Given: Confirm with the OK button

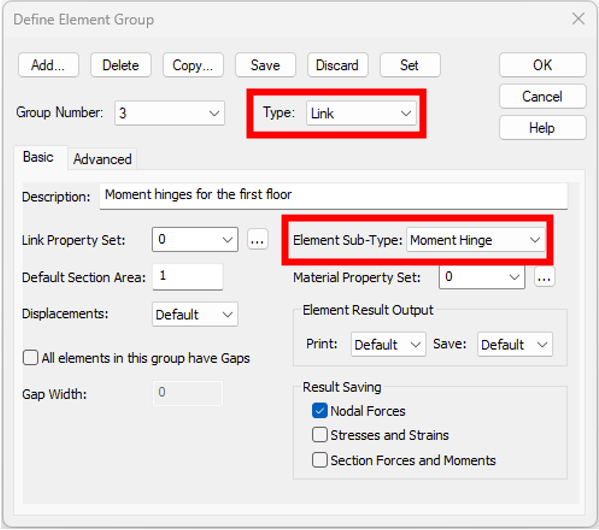Looking at the screenshot, I should point(542,65).
